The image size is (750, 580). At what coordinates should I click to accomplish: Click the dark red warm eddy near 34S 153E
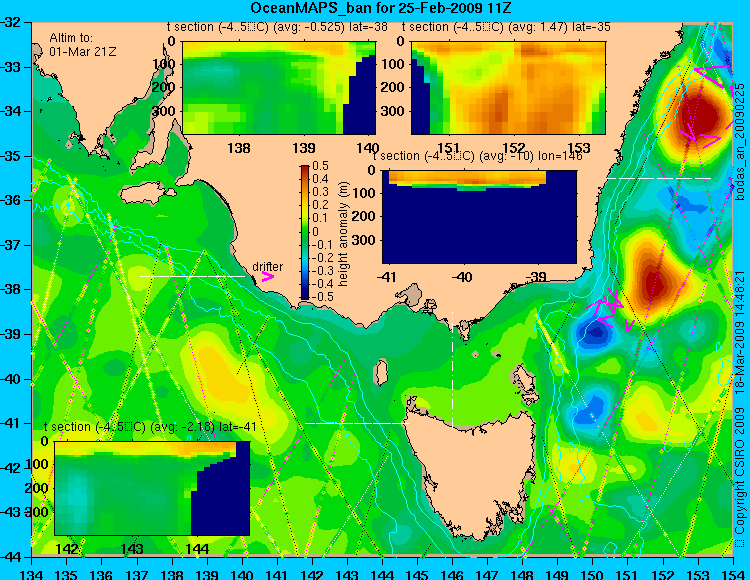(x=699, y=116)
